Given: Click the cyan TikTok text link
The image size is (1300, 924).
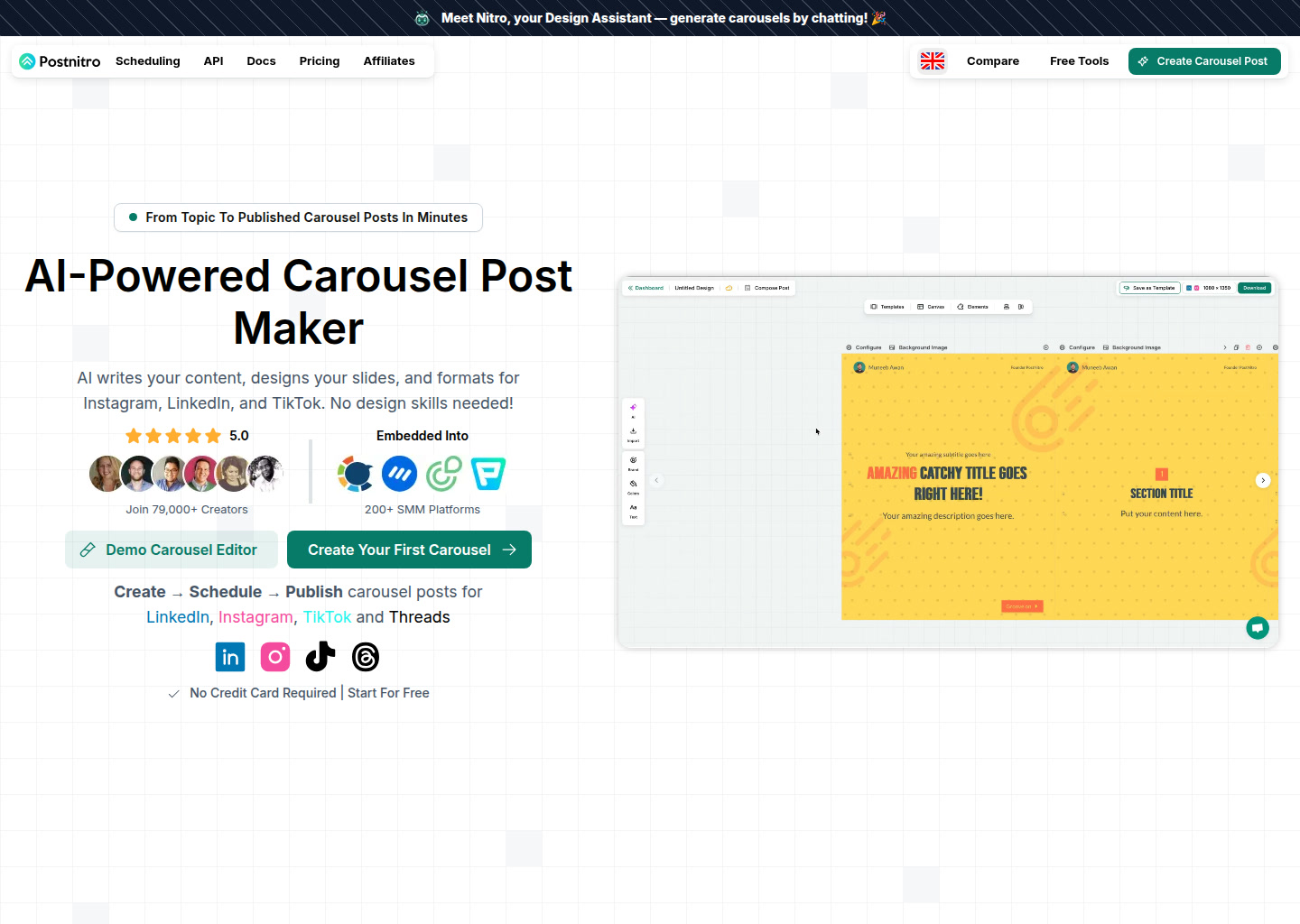Looking at the screenshot, I should point(327,617).
